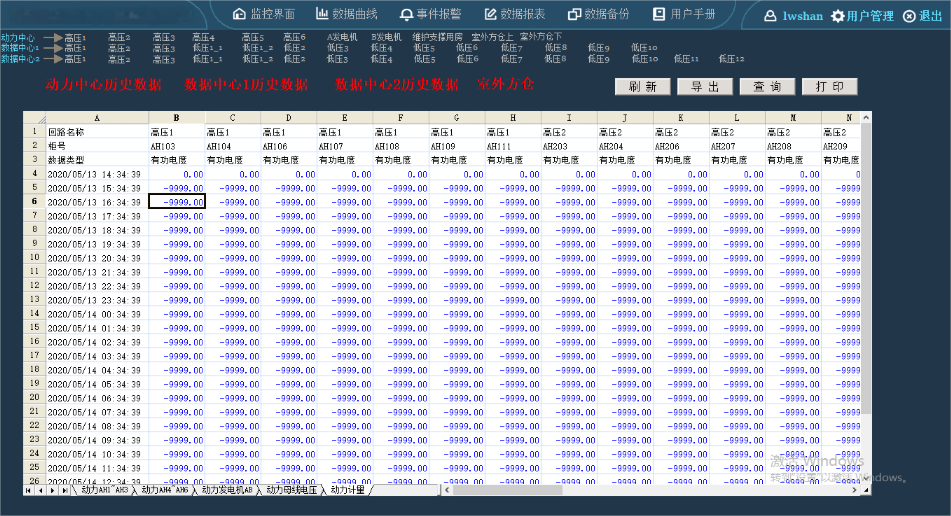Select column B header
The height and width of the screenshot is (516, 951).
pos(176,118)
